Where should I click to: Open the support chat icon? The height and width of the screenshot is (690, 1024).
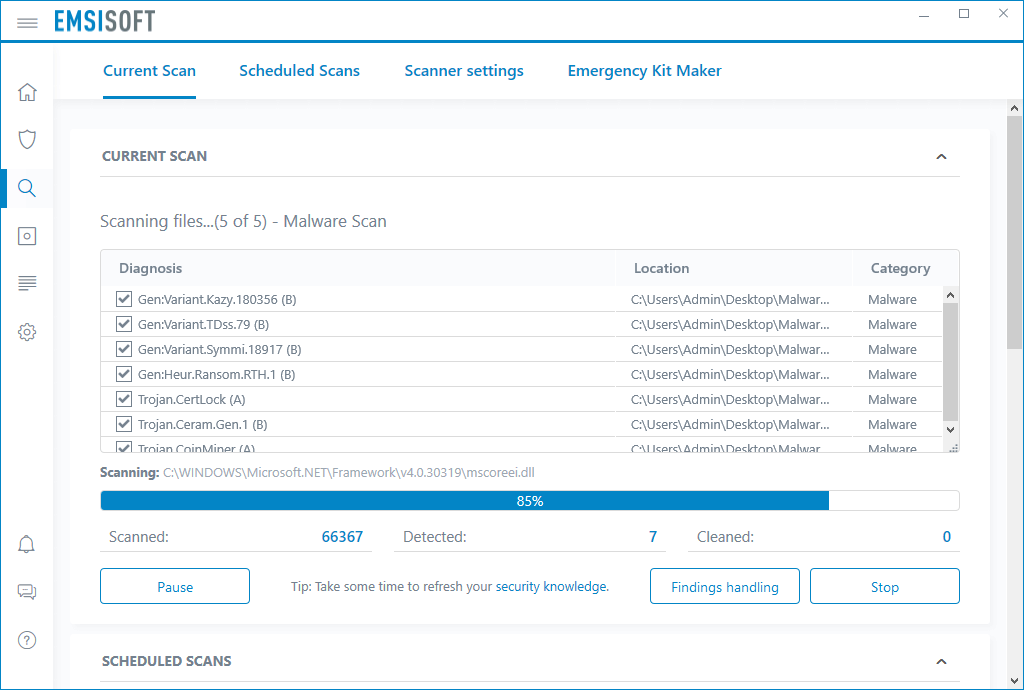pos(27,592)
